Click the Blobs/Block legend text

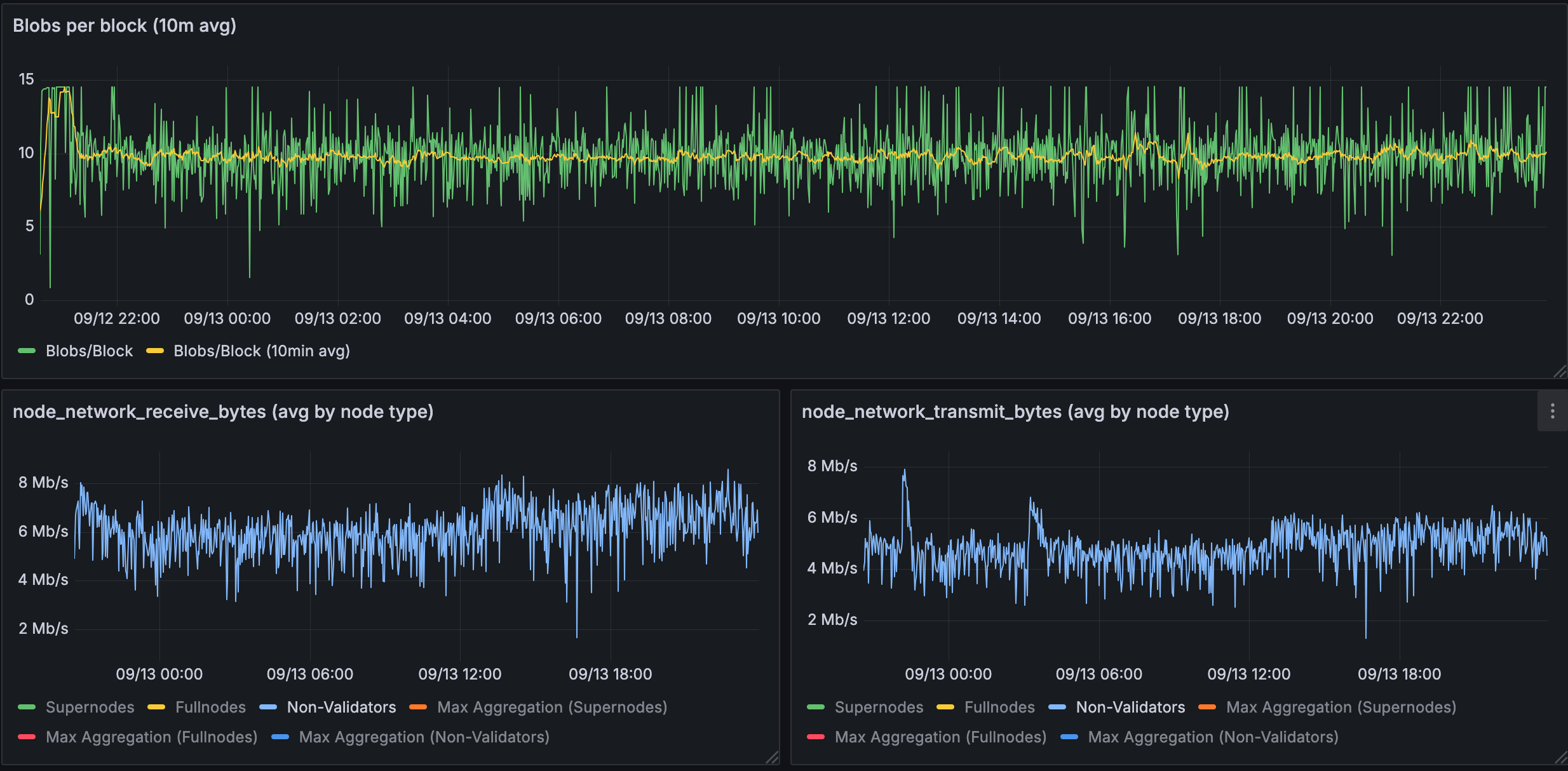[x=88, y=351]
